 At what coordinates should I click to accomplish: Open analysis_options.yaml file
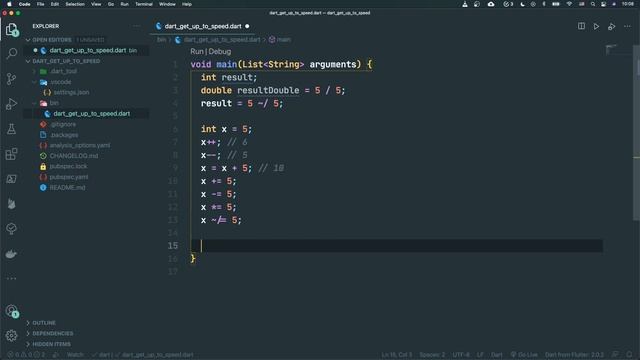click(x=80, y=145)
